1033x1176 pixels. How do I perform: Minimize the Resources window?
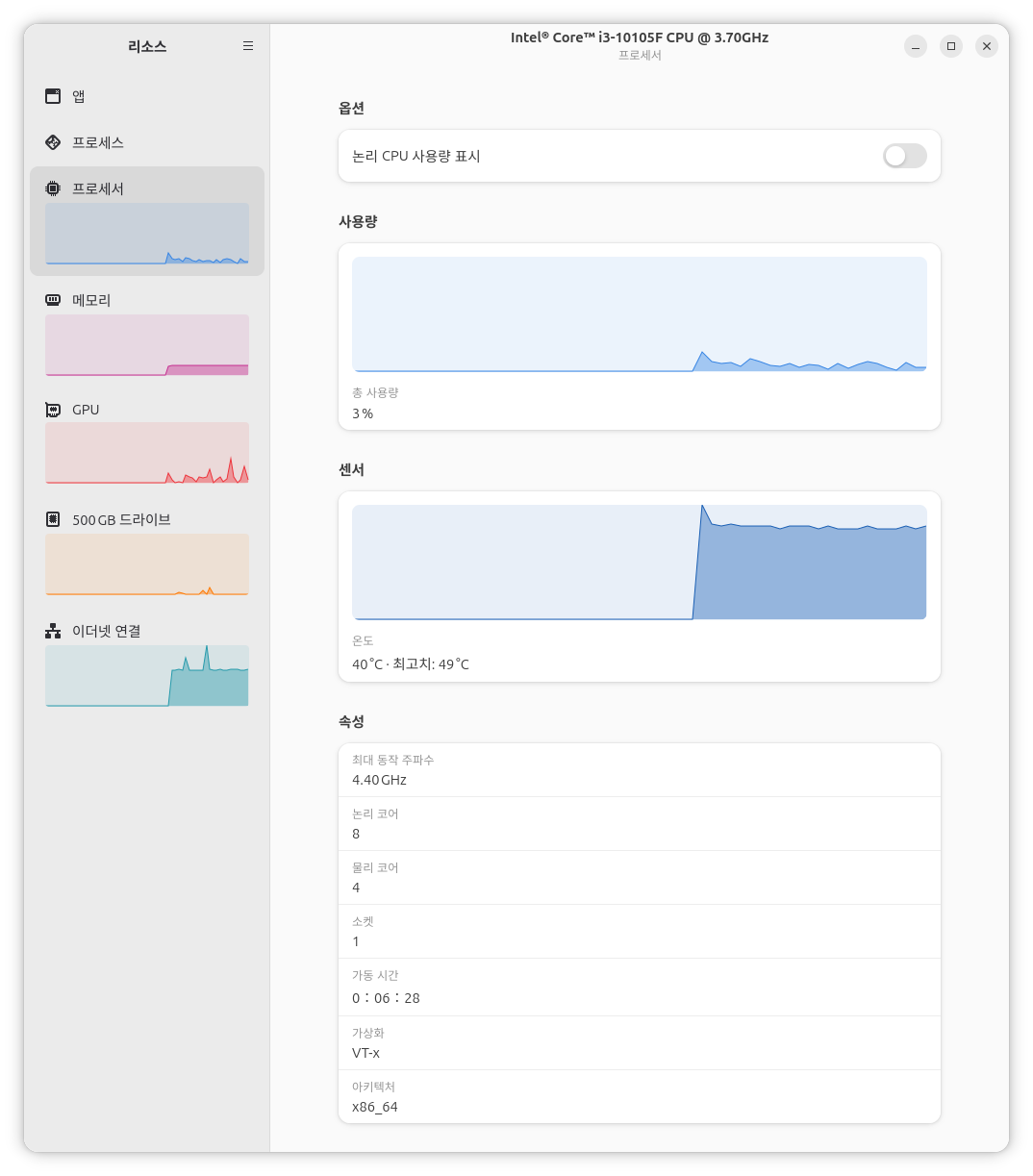coord(916,46)
